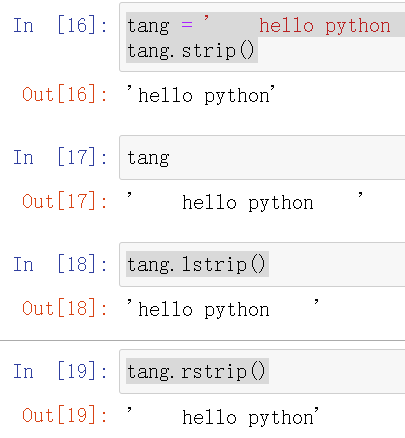The height and width of the screenshot is (438, 405).
Task: Click the Out[19] prompt label
Action: click(65, 415)
